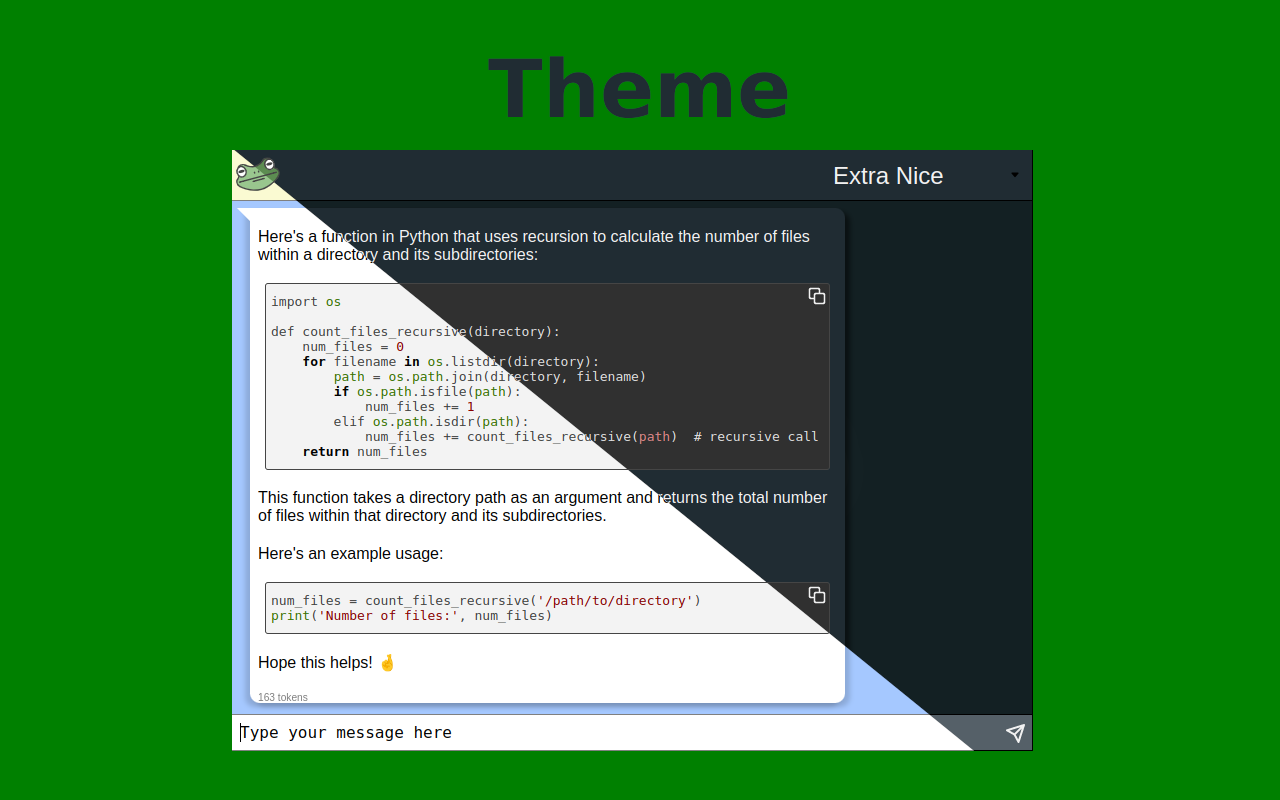This screenshot has height=800, width=1280.
Task: Click the def count_files_recursive(directory) line
Action: (416, 331)
